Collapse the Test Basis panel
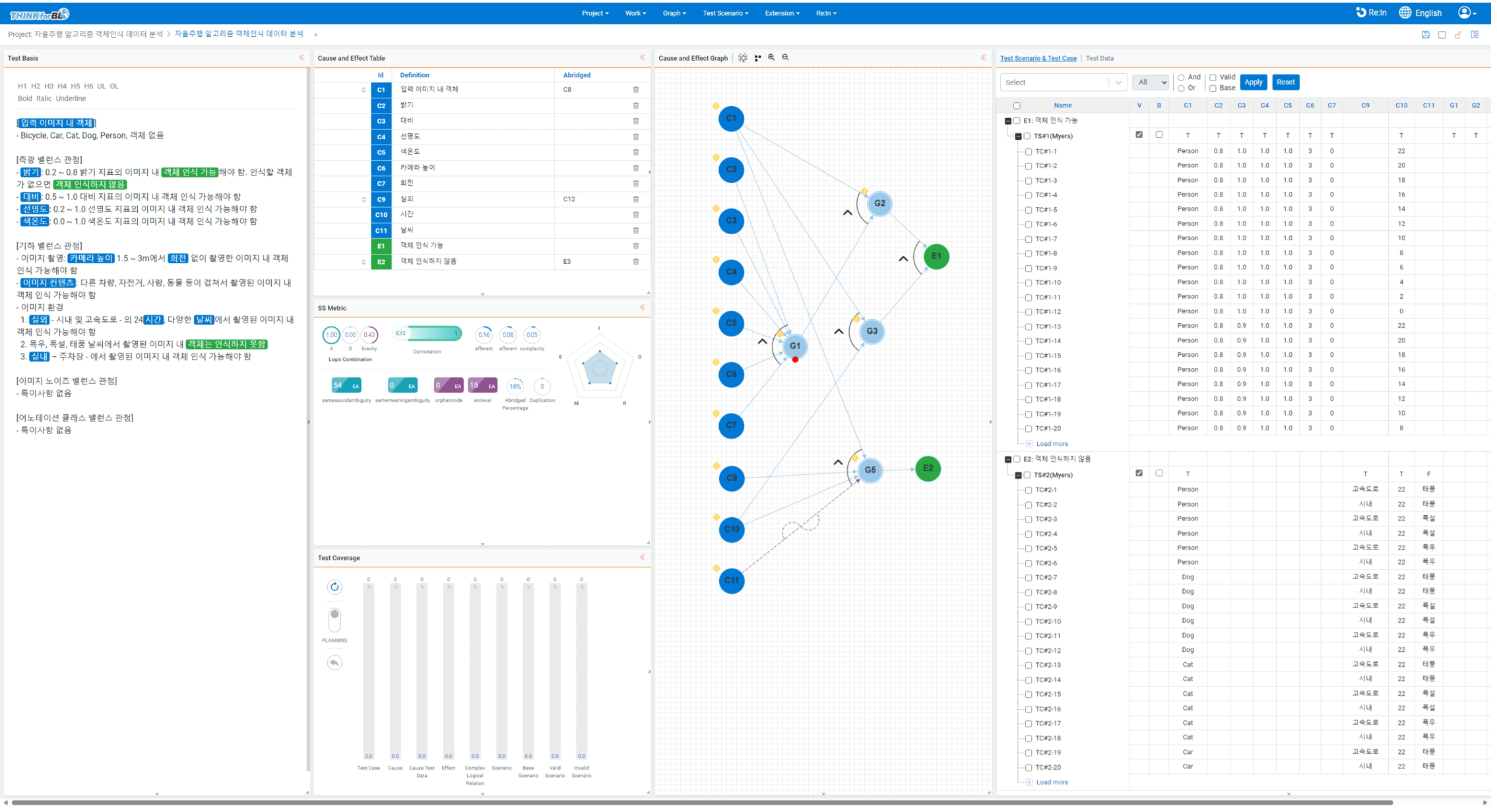Viewport: 1497px width, 812px height. click(302, 58)
